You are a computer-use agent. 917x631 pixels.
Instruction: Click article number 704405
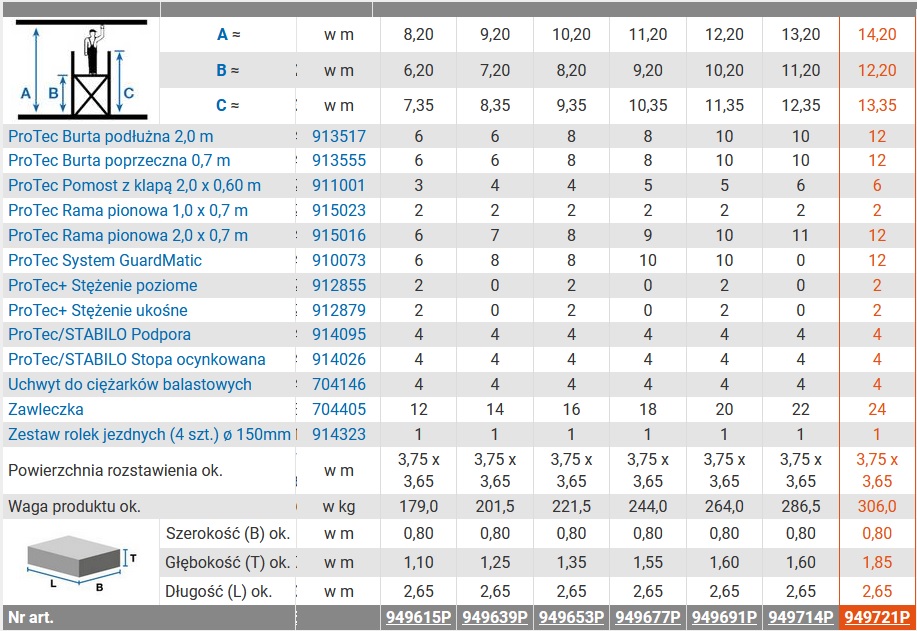(339, 409)
